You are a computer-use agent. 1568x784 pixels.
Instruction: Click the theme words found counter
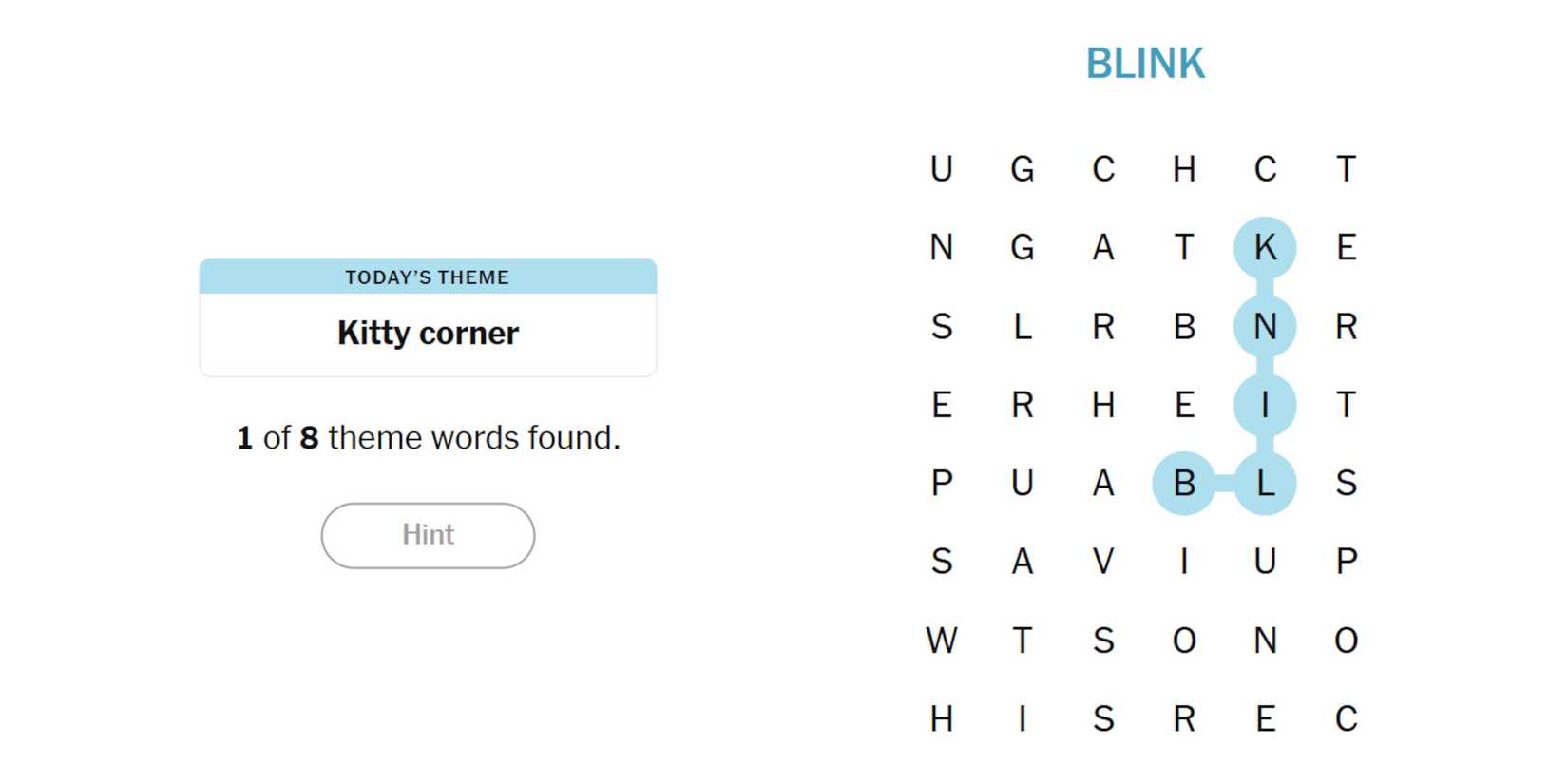point(428,438)
